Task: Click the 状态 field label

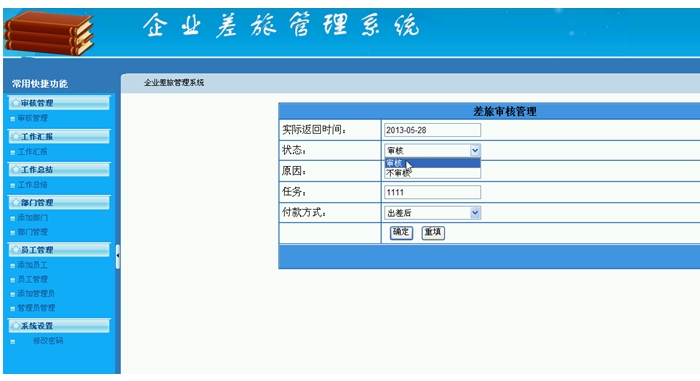Action: [x=294, y=150]
